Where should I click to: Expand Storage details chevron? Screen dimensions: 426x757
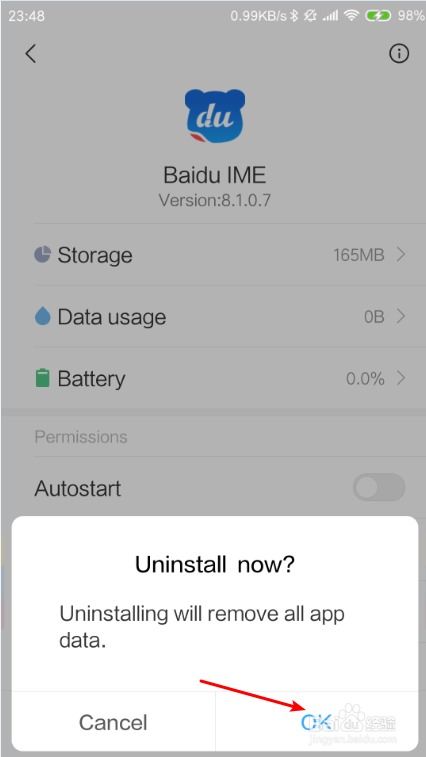tap(401, 254)
